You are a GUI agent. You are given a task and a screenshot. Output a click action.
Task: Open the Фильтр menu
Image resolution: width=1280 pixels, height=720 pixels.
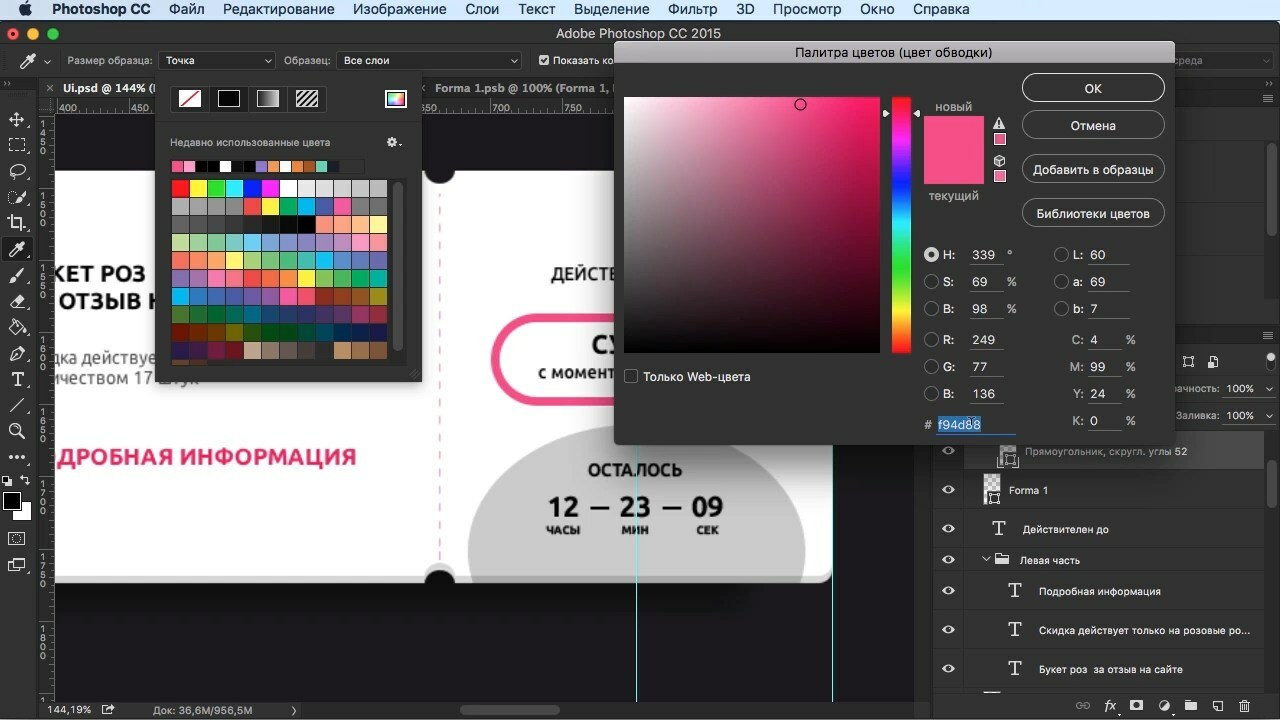pyautogui.click(x=691, y=9)
